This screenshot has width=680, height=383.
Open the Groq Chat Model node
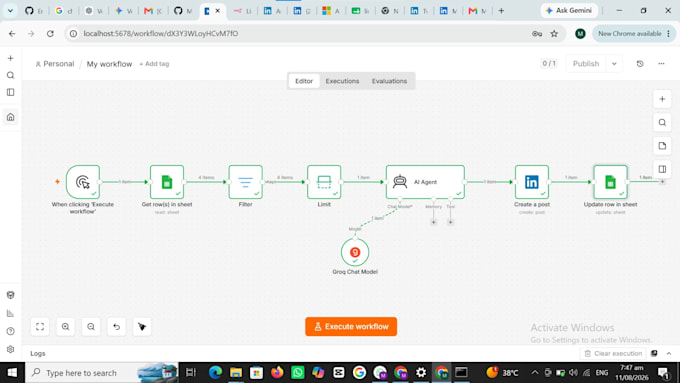click(355, 252)
